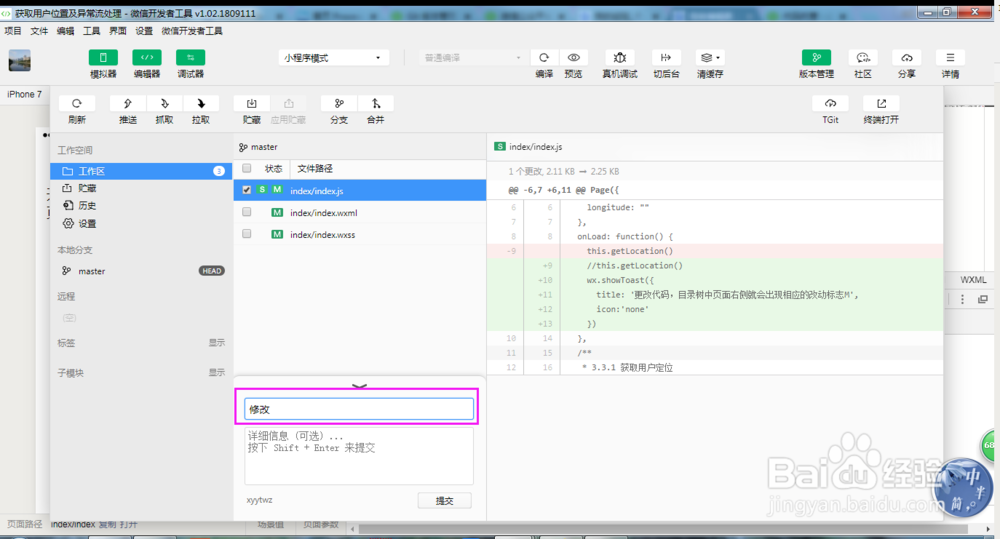Click the 抓取 fetch icon
Viewport: 1000px width, 539px height.
coord(165,103)
